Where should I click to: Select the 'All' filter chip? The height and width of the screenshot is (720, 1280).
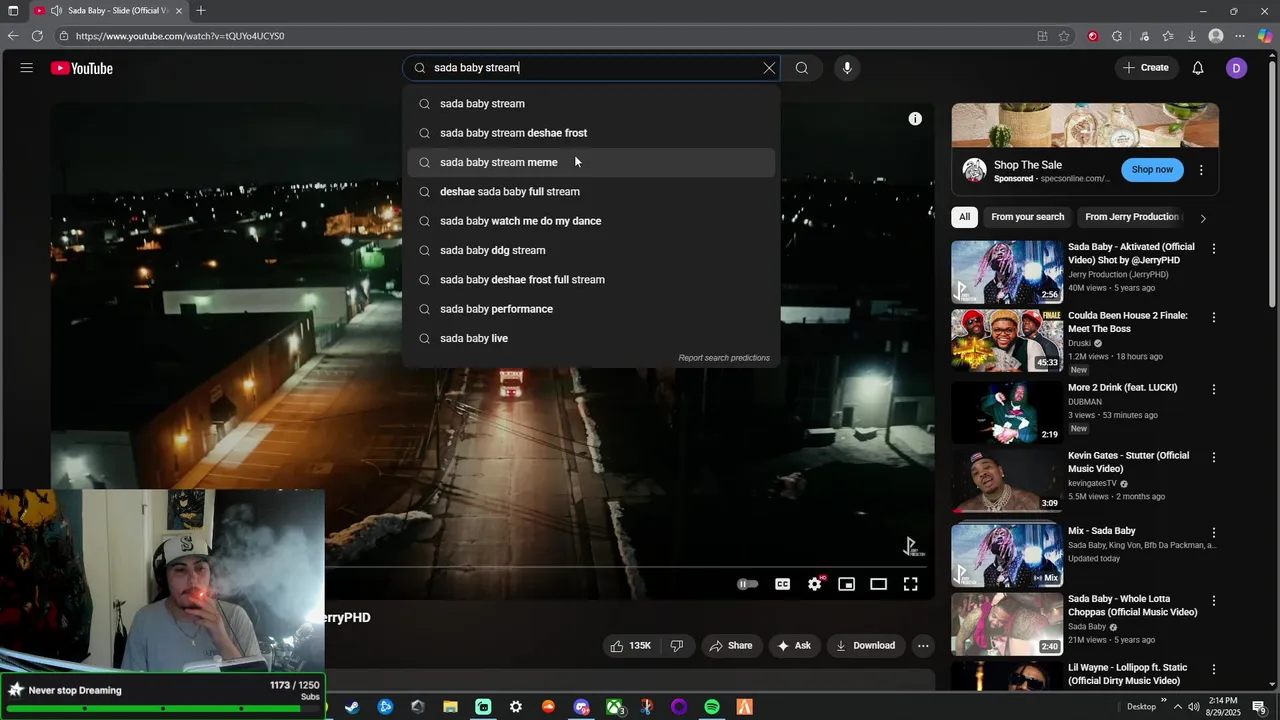pos(965,217)
